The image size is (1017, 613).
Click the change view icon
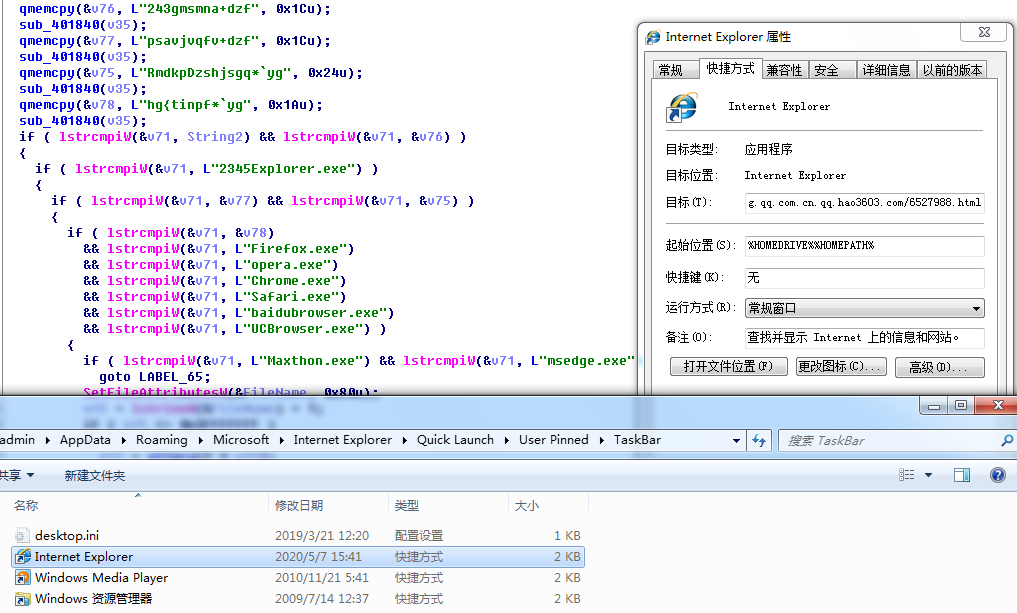[x=907, y=475]
